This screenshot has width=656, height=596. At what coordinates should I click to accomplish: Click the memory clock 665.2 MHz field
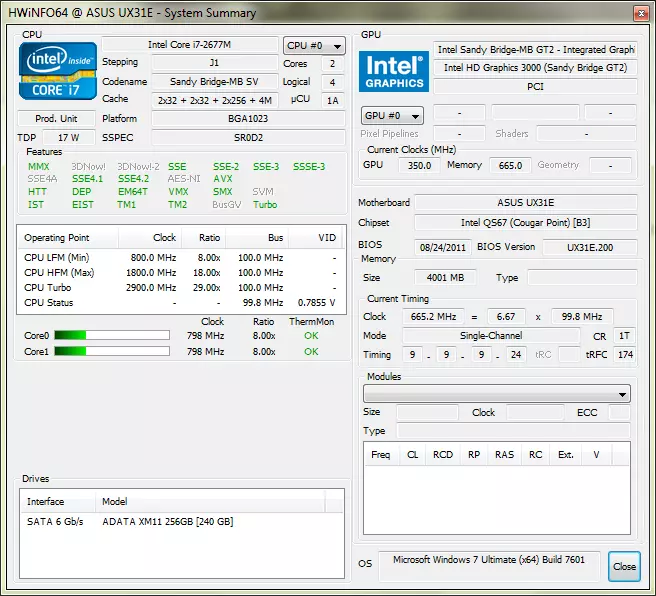tap(433, 317)
